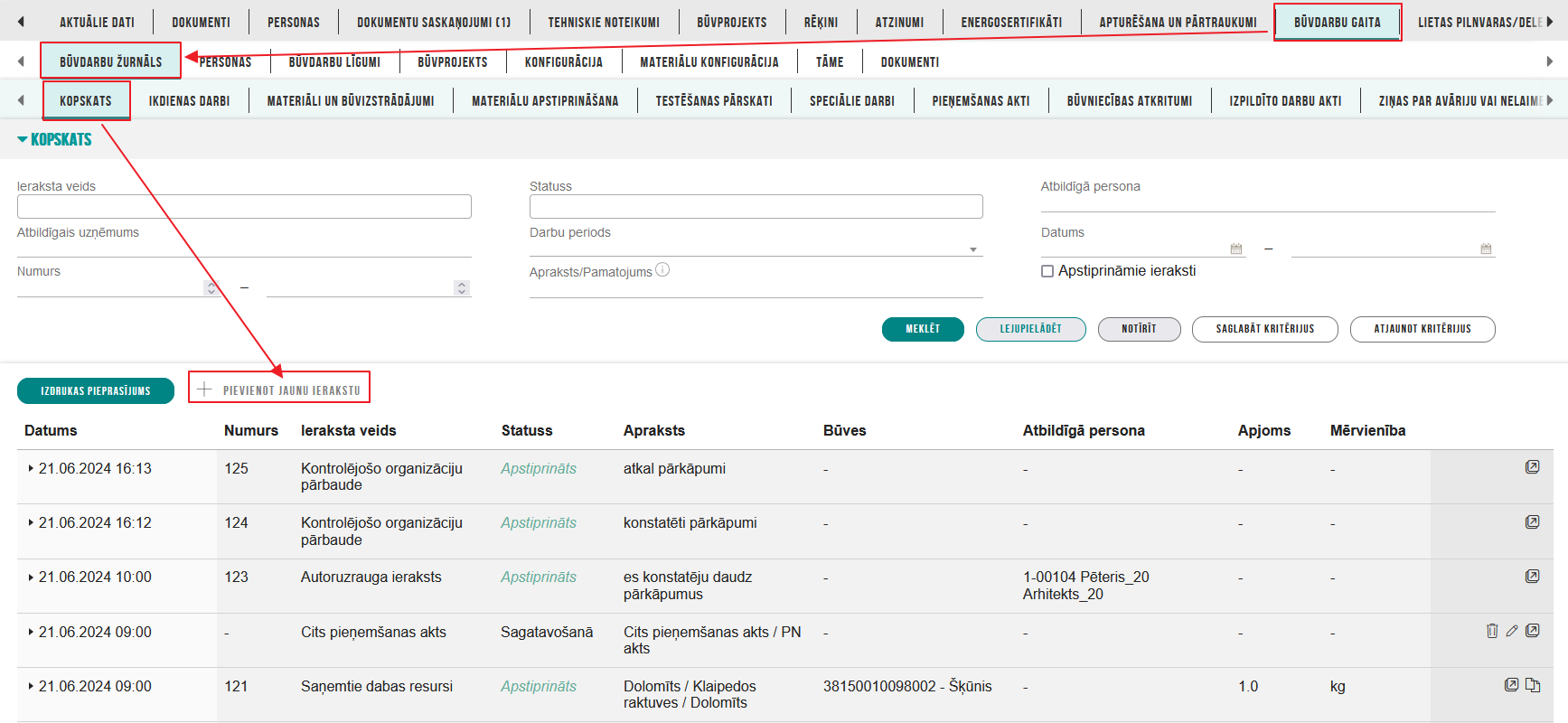Click the Ieraksta veids column header
The width and height of the screenshot is (1568, 723).
click(x=349, y=430)
